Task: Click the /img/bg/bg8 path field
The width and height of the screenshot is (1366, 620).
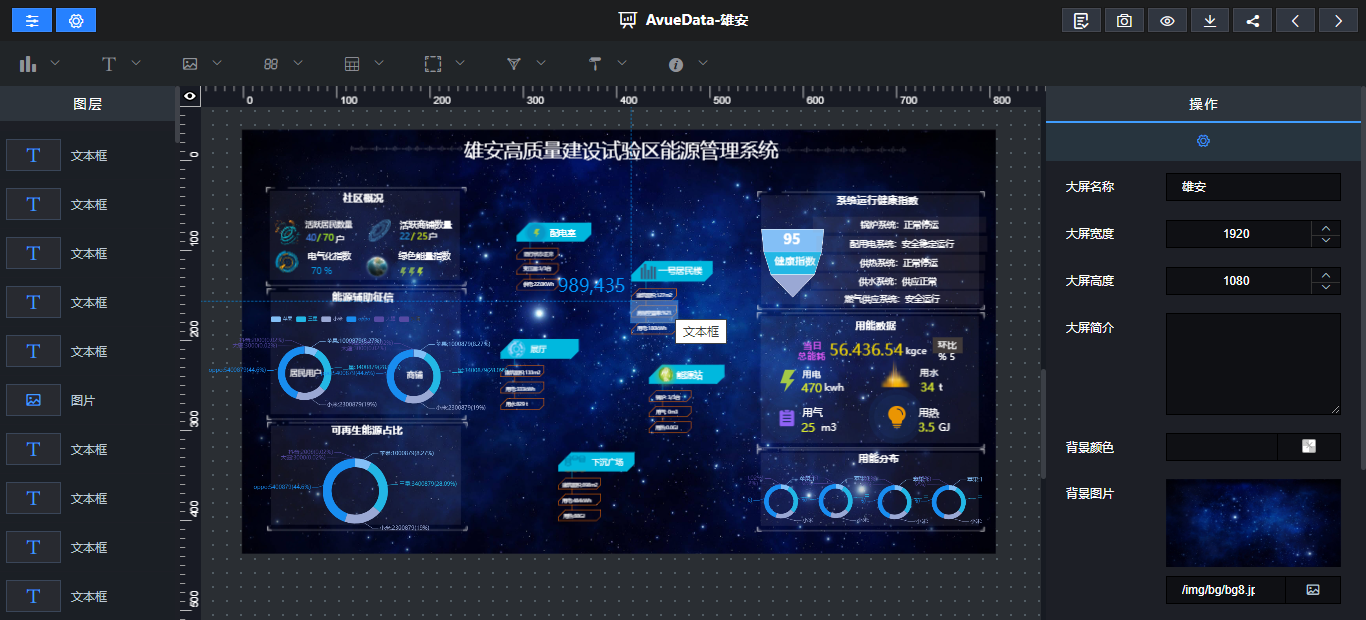Action: [x=1225, y=590]
